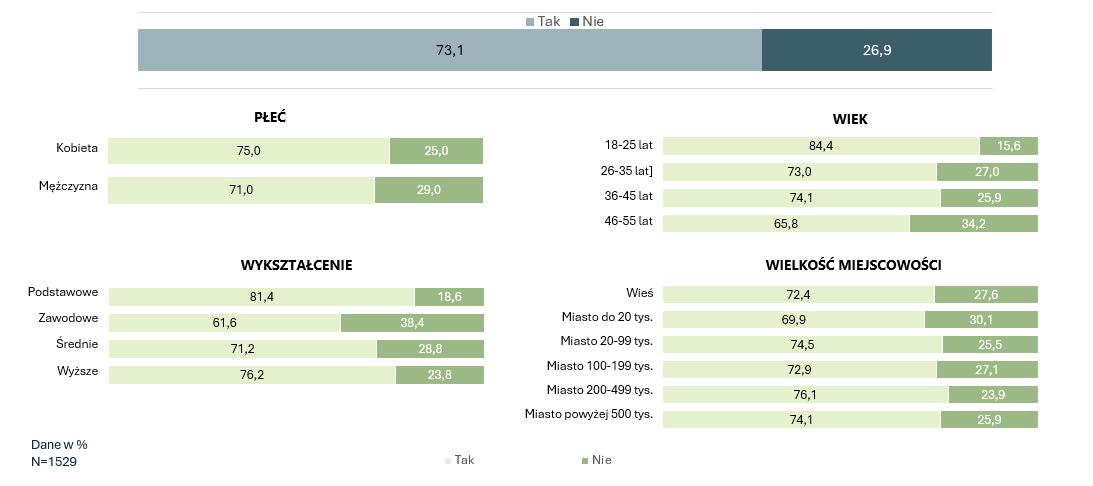Click the 46-55 lat 34,2 segment

pyautogui.click(x=973, y=224)
